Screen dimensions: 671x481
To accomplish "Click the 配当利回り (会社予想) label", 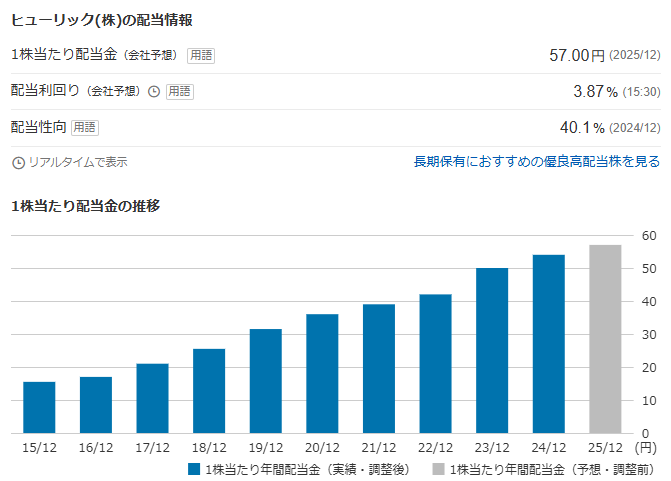I will click(75, 91).
